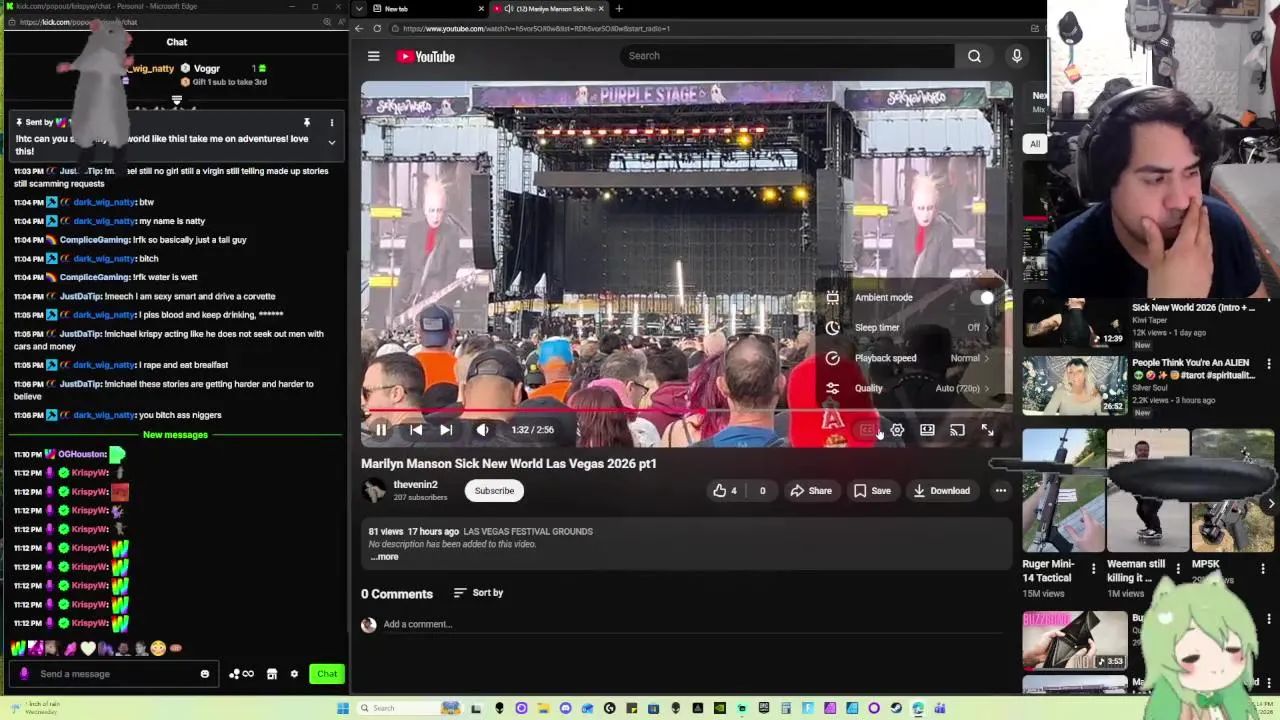Open the Kick channel points icon

coord(241,674)
